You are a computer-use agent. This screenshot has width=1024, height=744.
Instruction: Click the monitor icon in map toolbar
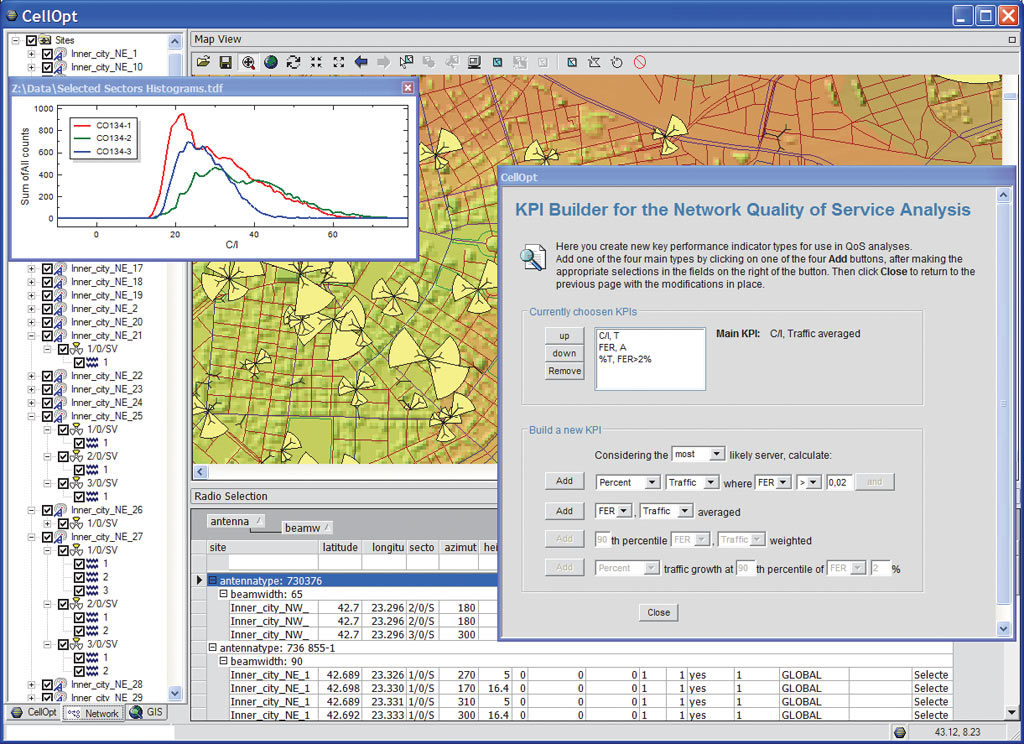click(x=475, y=62)
